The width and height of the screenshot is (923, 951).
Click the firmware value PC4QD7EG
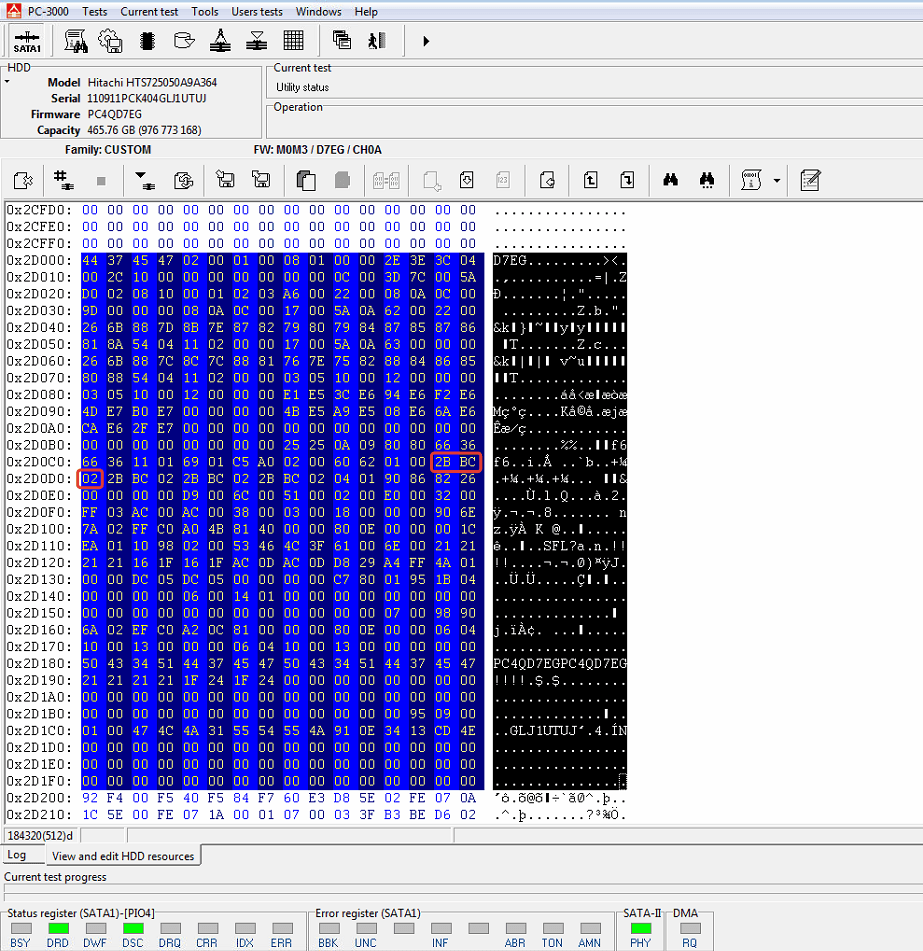coord(115,114)
